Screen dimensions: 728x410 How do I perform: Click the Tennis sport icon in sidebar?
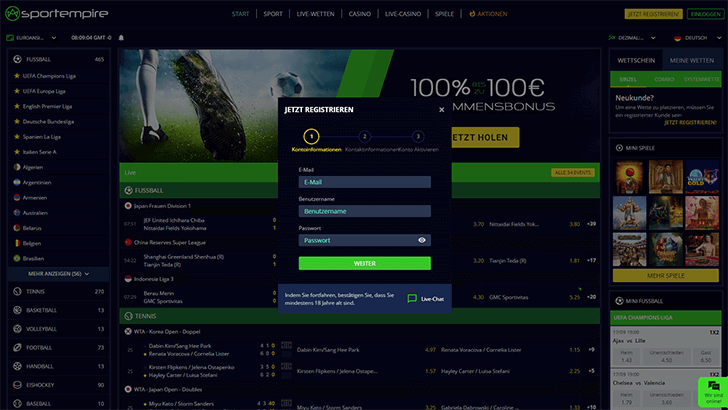tap(18, 291)
